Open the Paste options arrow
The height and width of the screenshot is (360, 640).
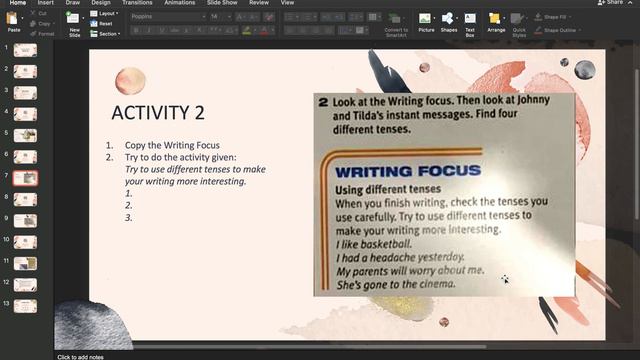click(x=22, y=18)
